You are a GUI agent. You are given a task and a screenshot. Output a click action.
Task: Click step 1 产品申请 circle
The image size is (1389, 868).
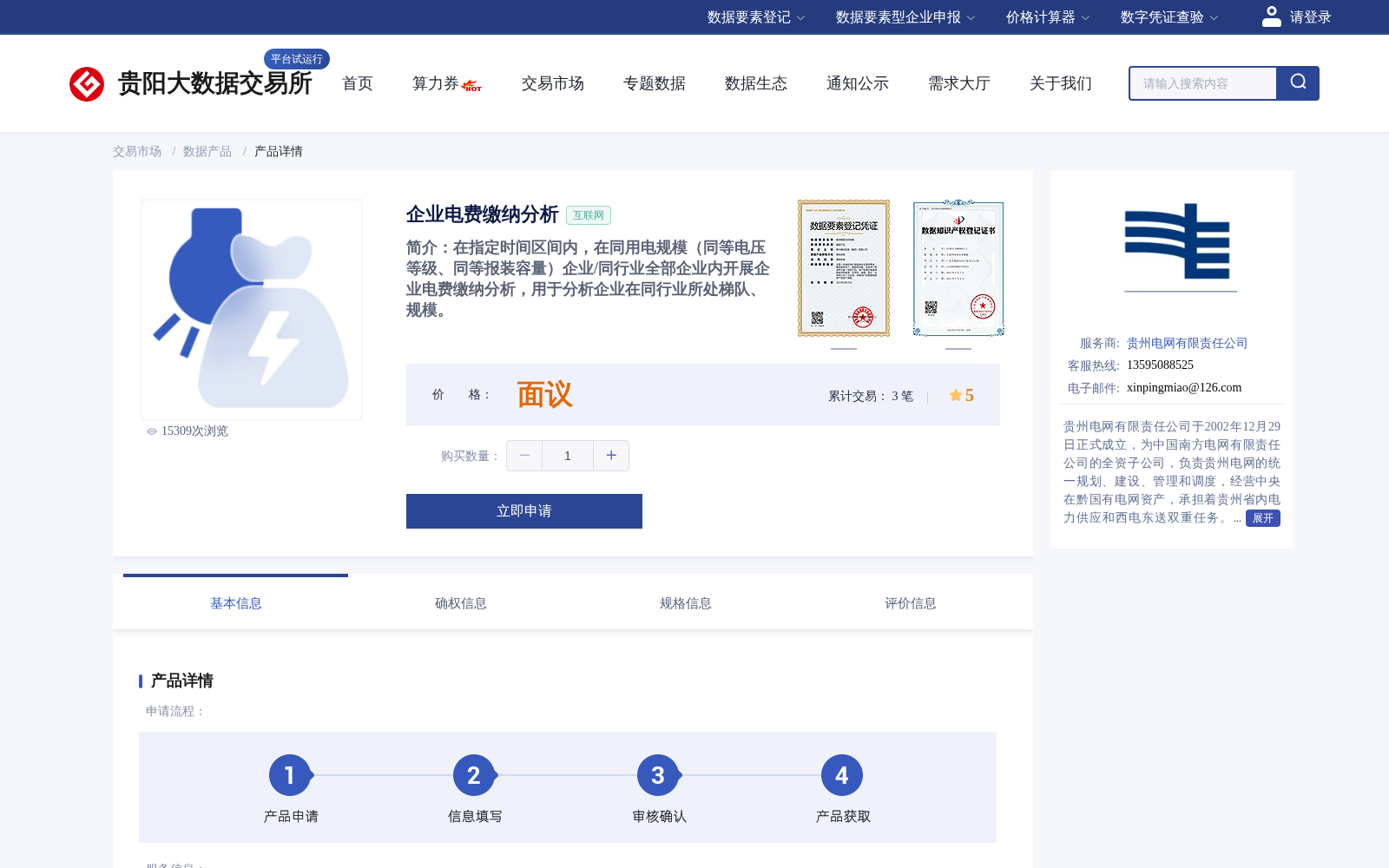point(290,775)
